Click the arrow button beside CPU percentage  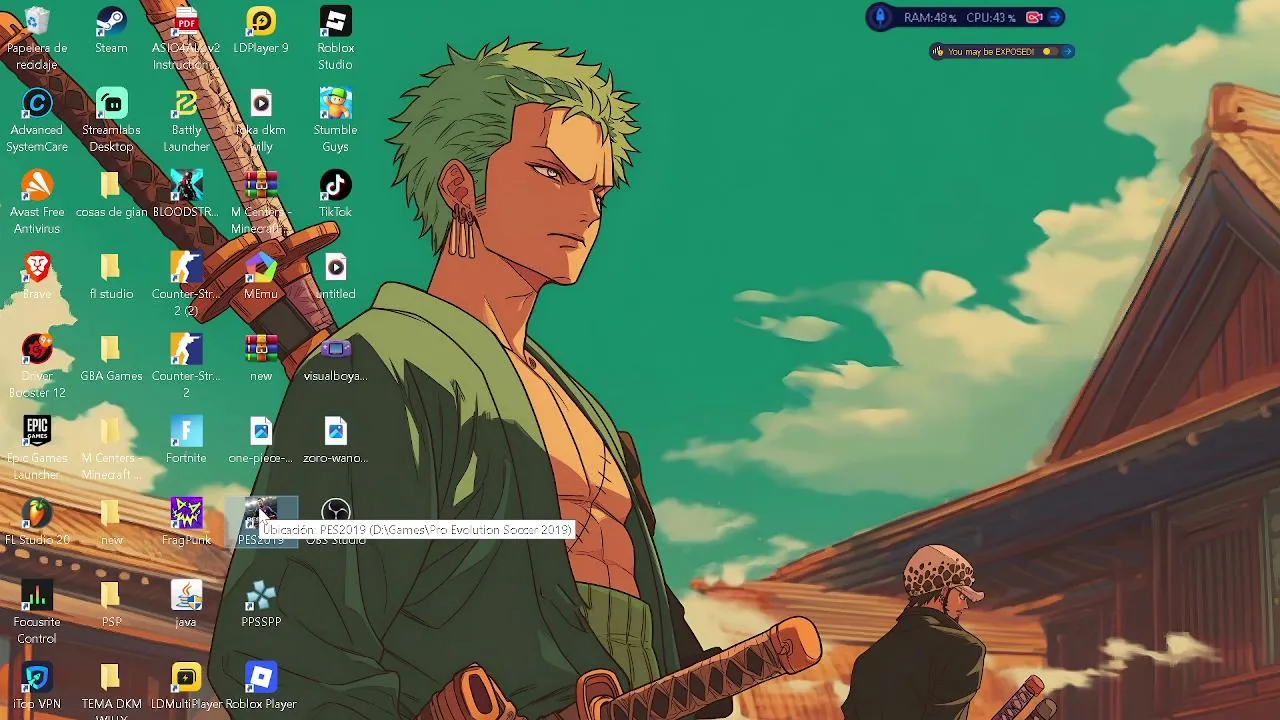click(1055, 17)
